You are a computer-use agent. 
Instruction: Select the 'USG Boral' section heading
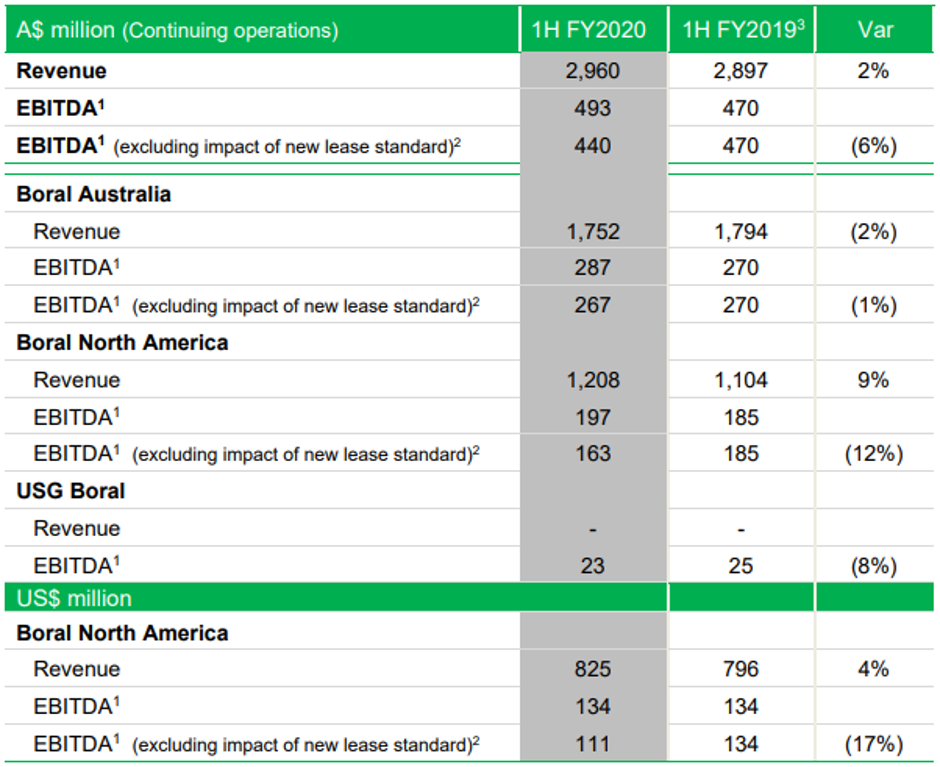coord(71,491)
